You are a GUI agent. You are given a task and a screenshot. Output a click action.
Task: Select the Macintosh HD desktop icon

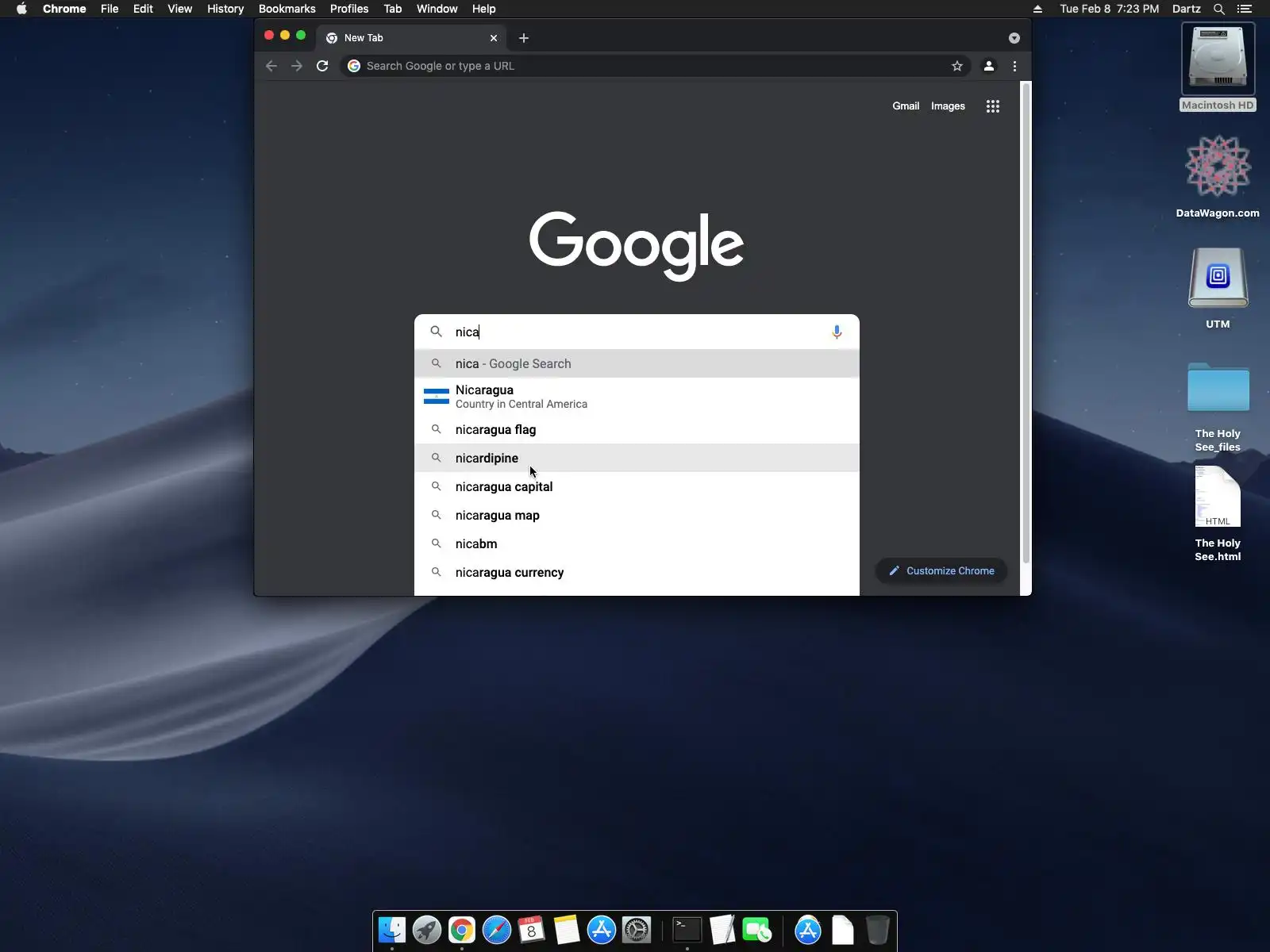[1218, 67]
